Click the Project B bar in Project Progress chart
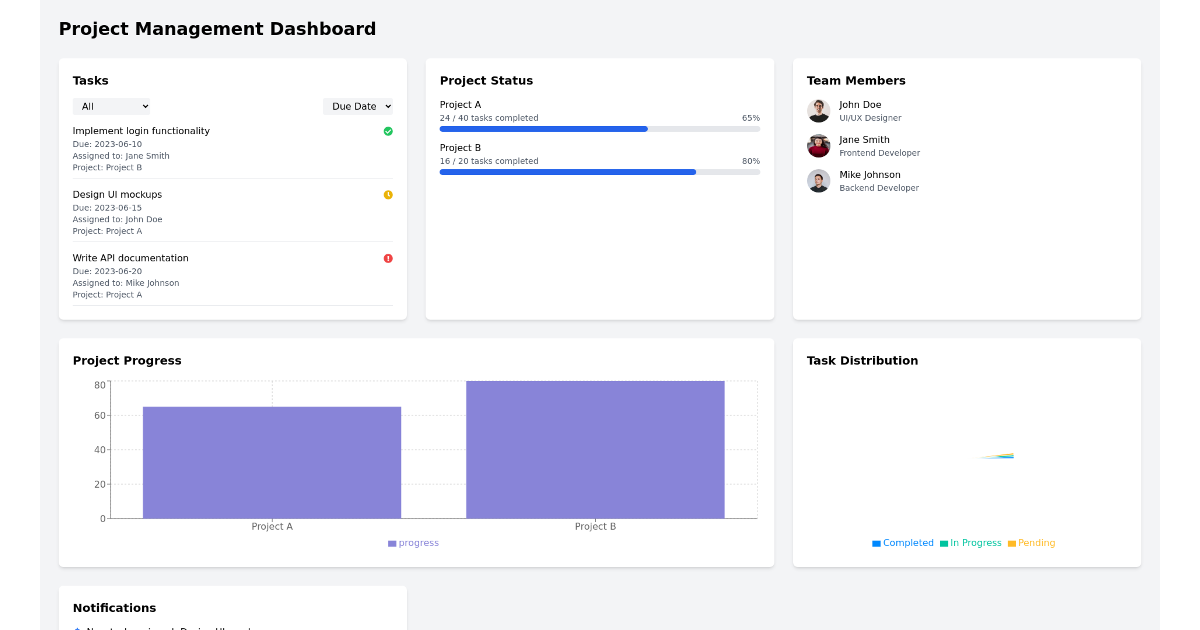This screenshot has height=630, width=1200. click(595, 448)
